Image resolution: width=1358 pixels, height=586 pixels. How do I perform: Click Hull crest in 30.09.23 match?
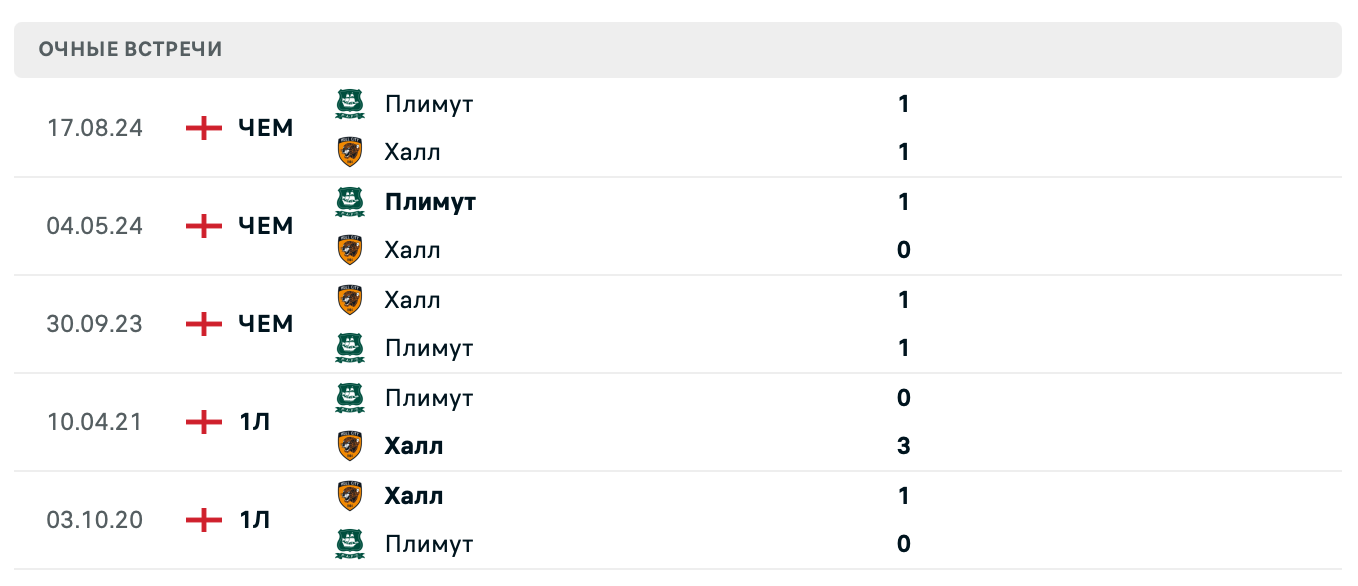(349, 300)
